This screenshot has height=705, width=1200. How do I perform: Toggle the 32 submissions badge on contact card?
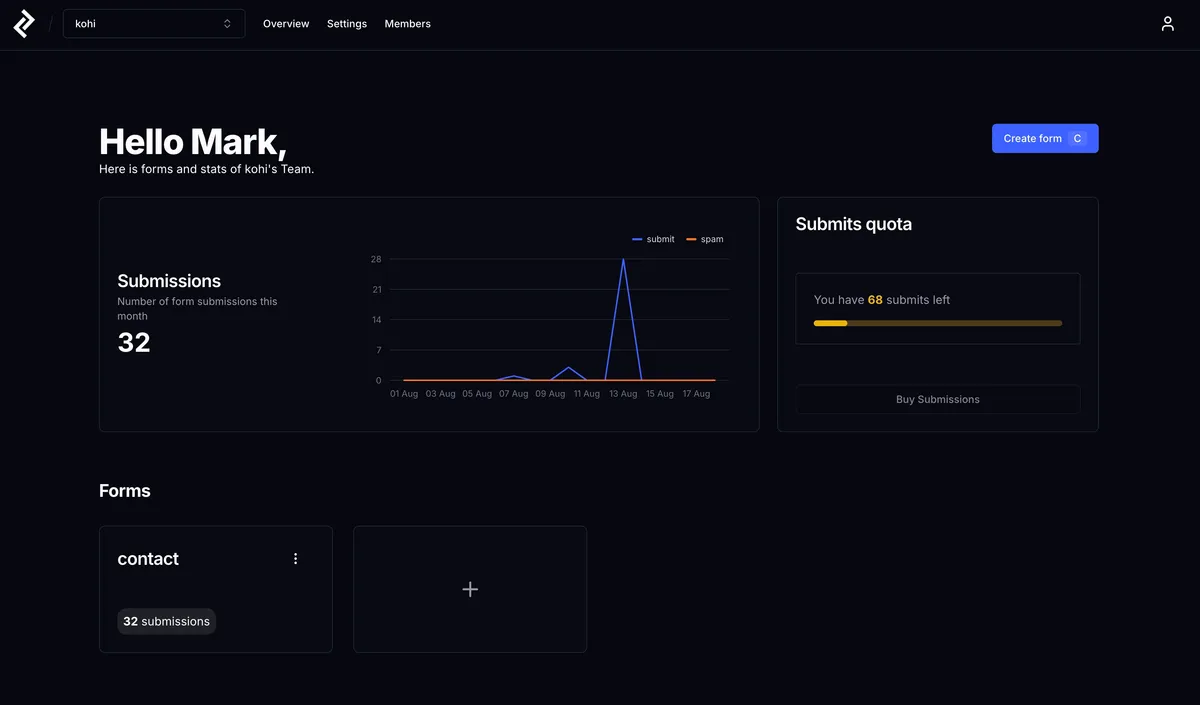tap(166, 621)
